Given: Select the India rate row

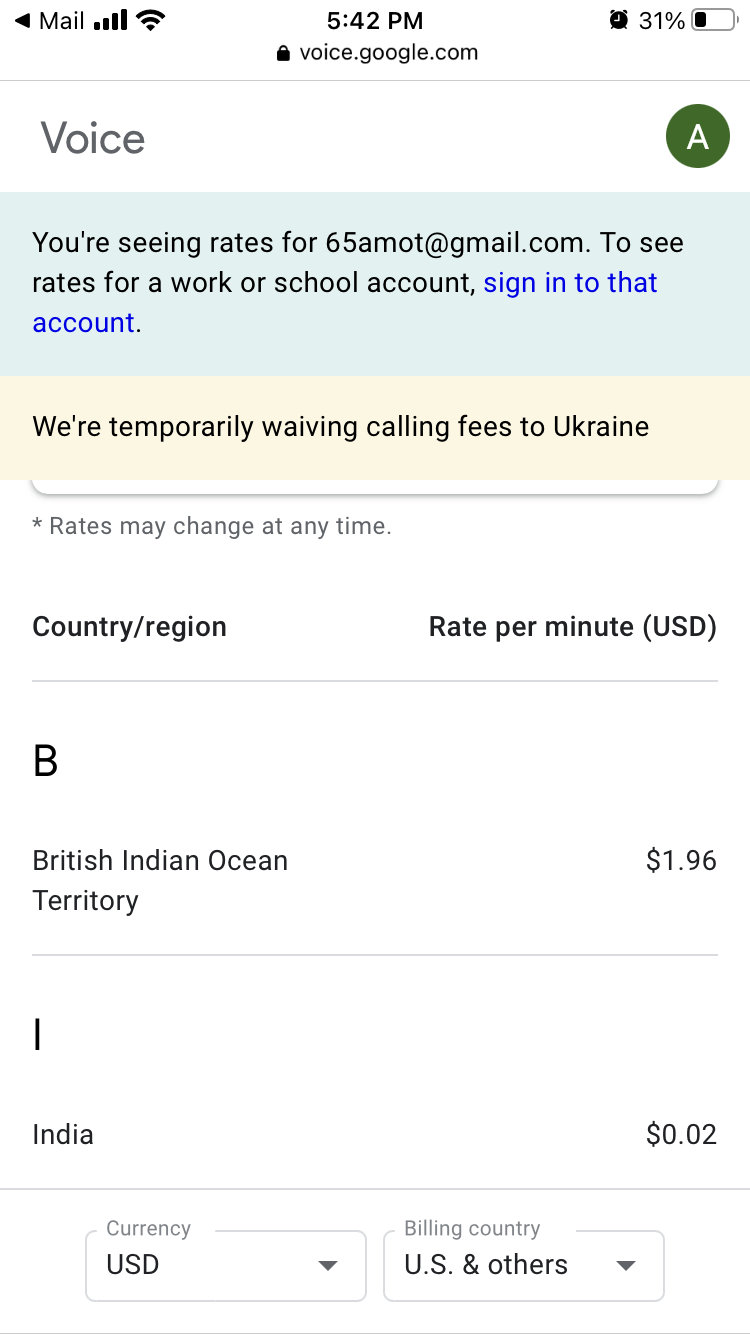Looking at the screenshot, I should point(375,1134).
